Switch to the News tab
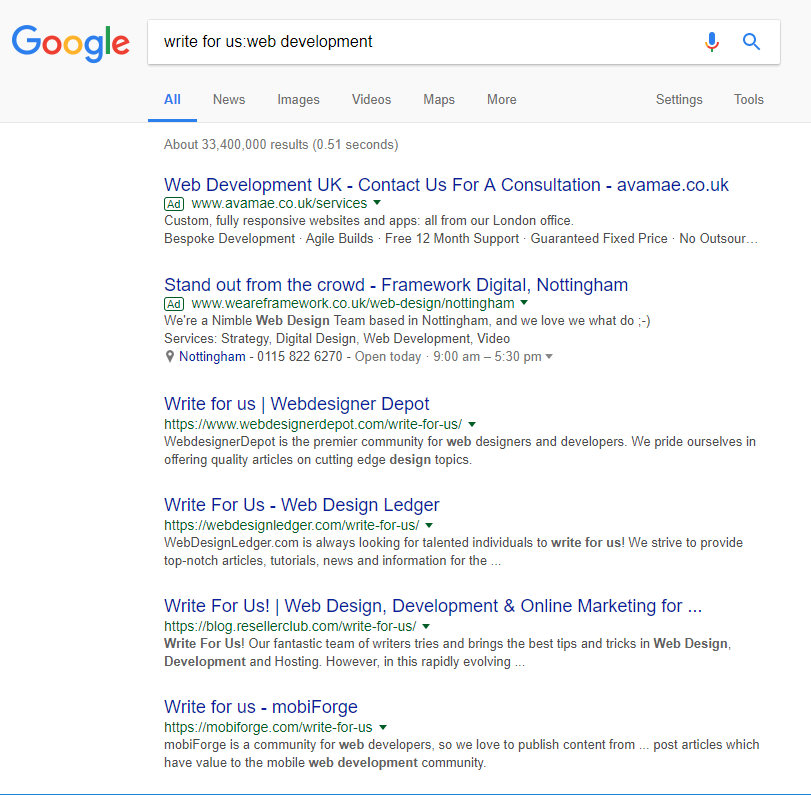Image resolution: width=811 pixels, height=795 pixels. (x=229, y=99)
